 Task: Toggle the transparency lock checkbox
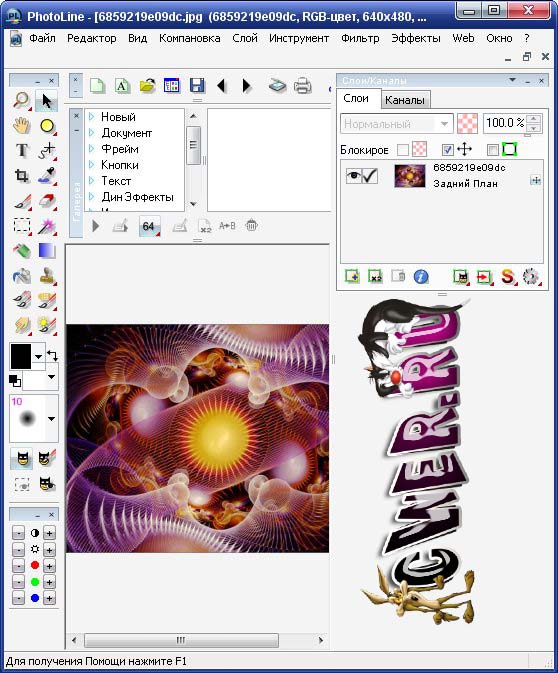pyautogui.click(x=403, y=150)
